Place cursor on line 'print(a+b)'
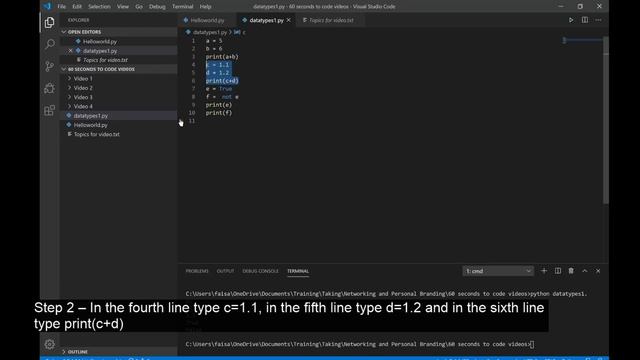 click(222, 57)
